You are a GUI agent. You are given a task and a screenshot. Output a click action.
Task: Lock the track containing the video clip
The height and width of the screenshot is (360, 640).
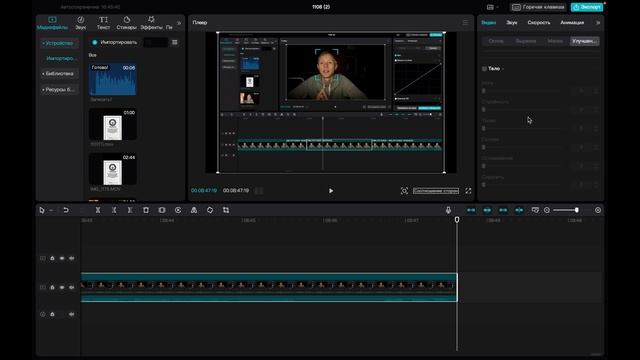click(x=52, y=287)
